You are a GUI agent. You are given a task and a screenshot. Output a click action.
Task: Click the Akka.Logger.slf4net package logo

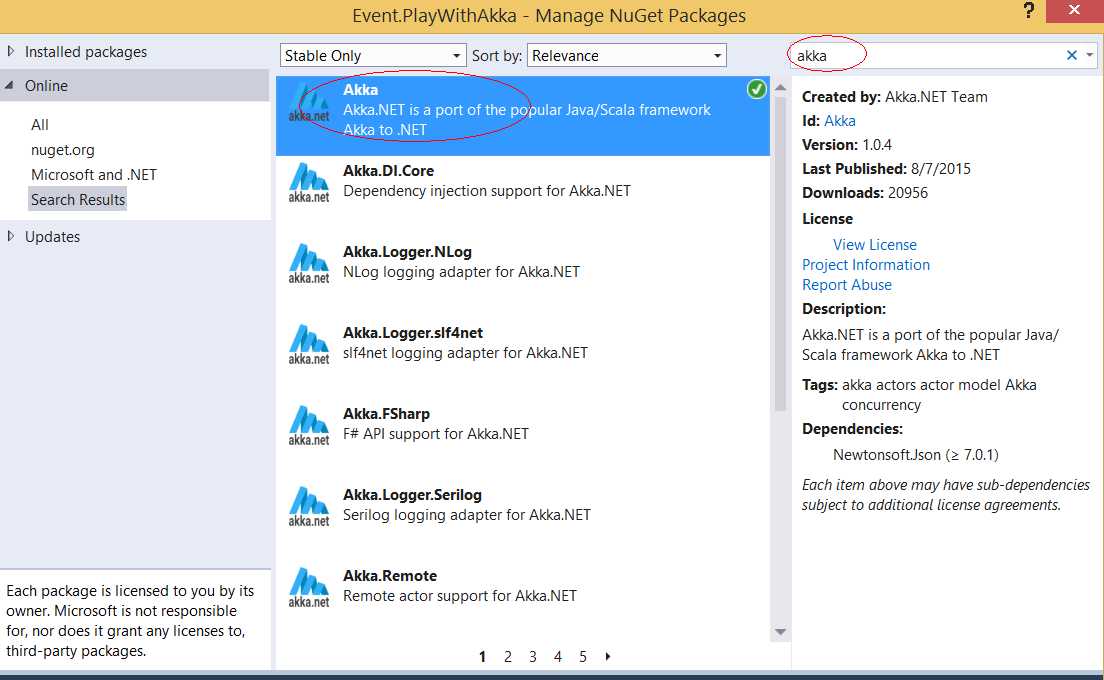click(x=309, y=345)
